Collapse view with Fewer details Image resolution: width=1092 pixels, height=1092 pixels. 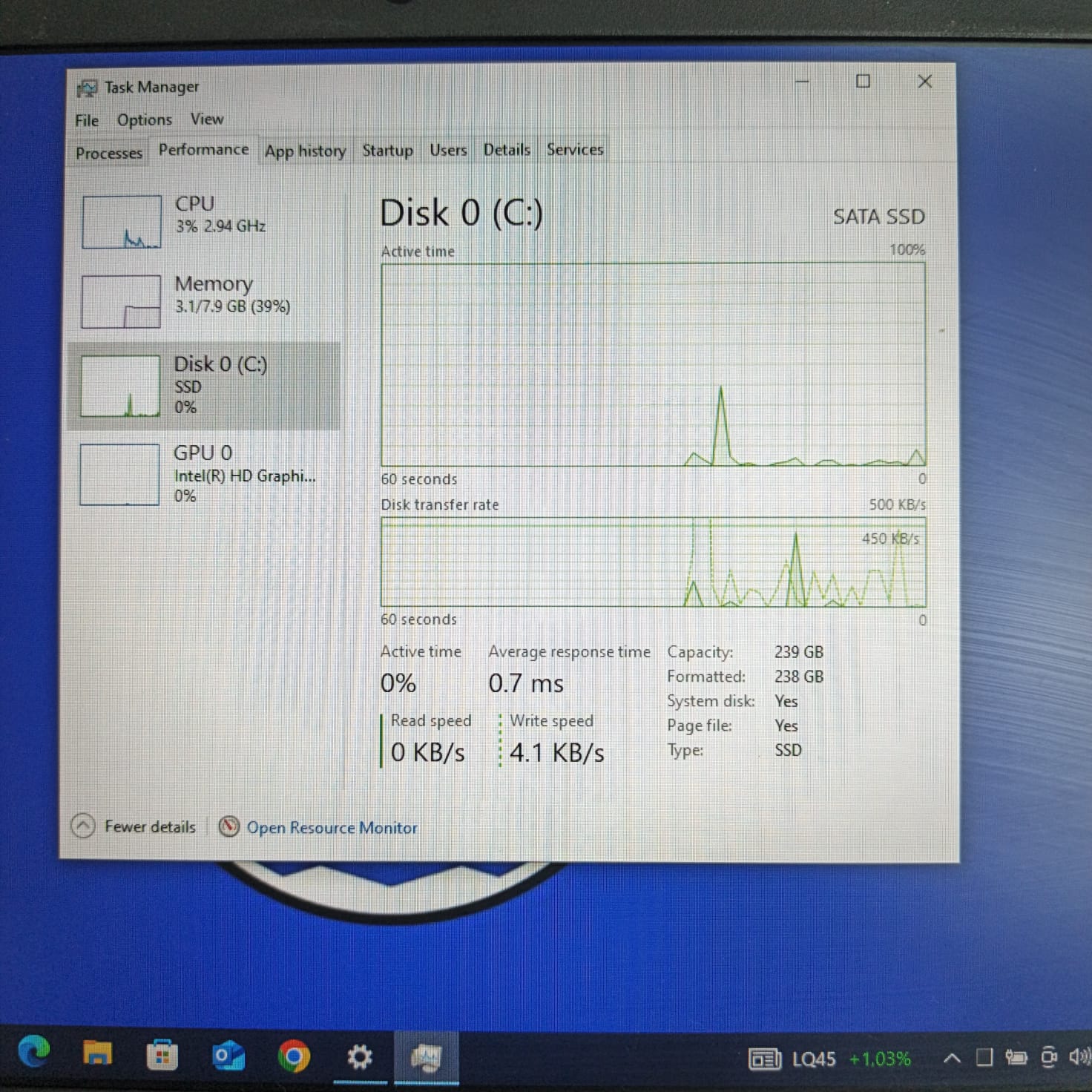click(134, 826)
